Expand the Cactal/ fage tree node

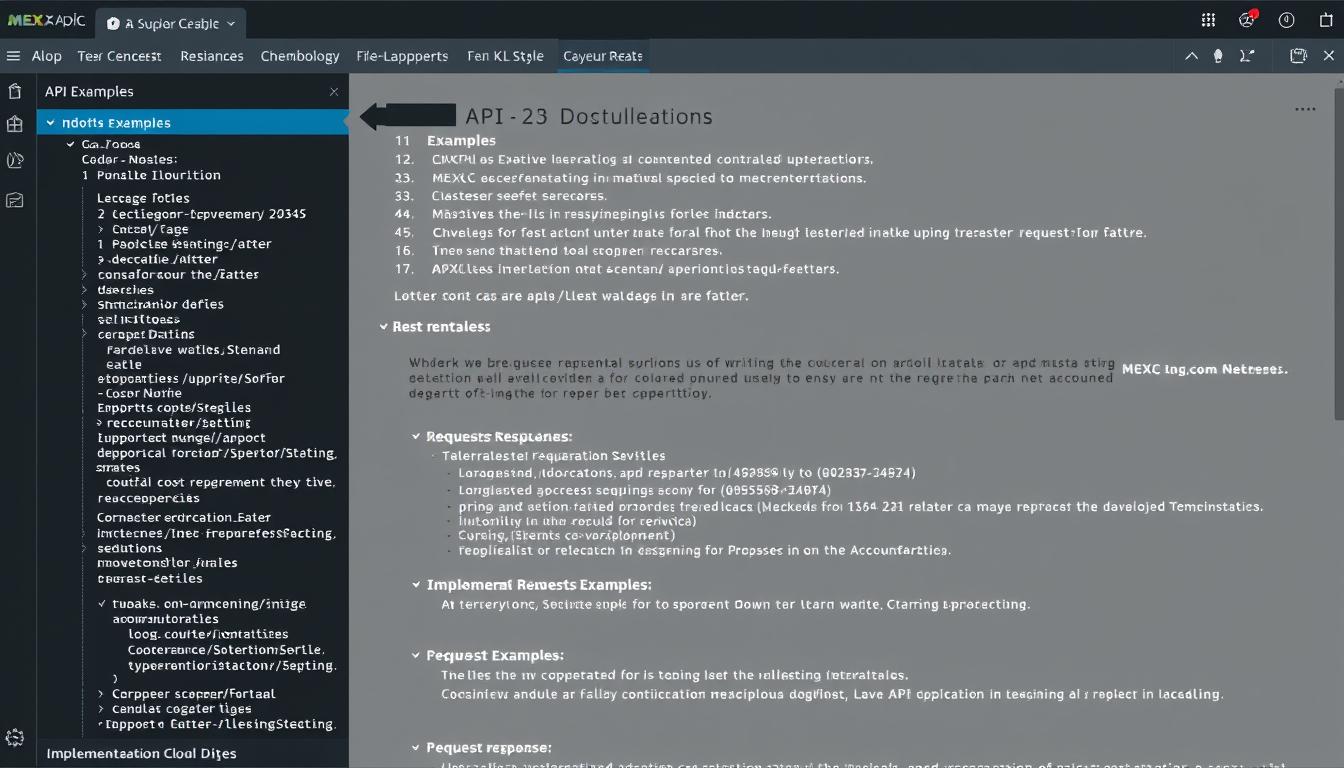[x=101, y=229]
